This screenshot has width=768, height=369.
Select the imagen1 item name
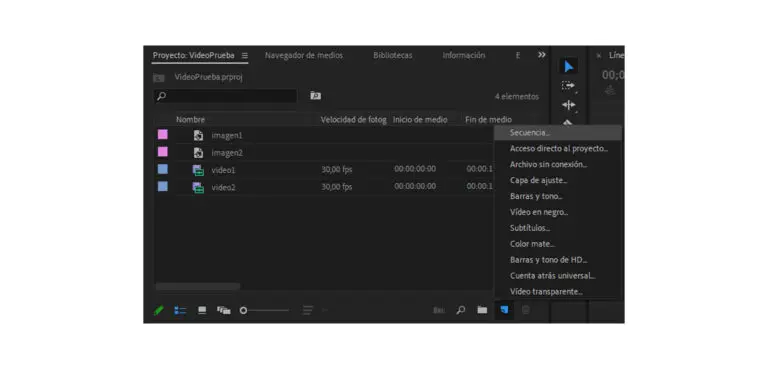[227, 136]
